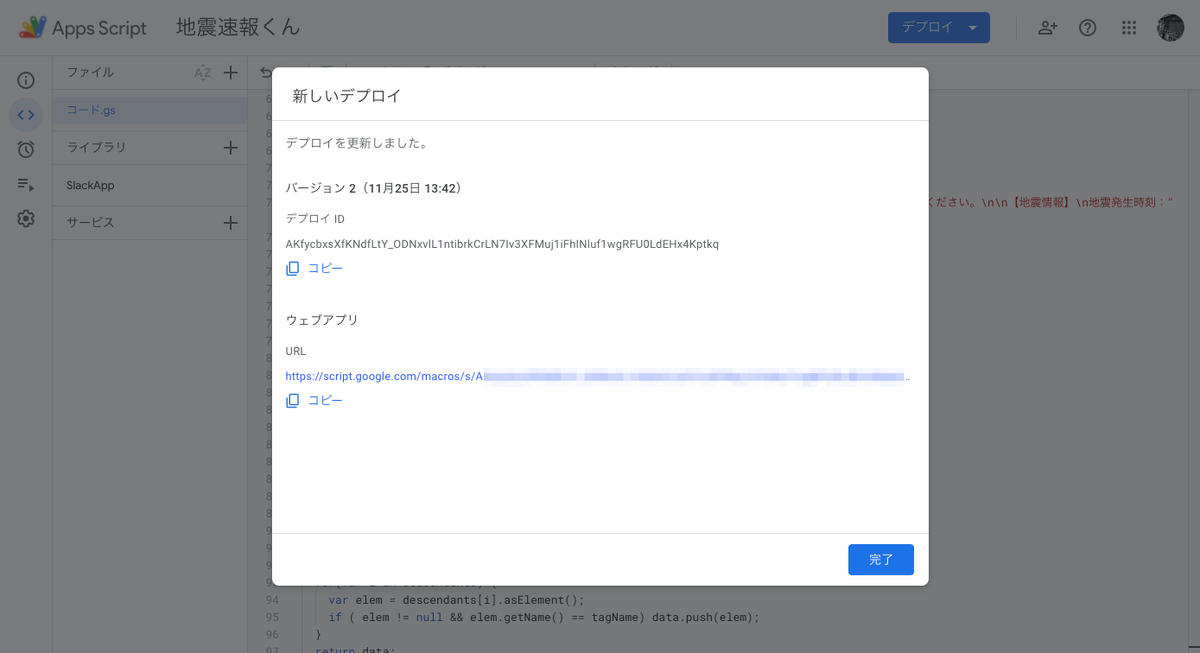Open the Overview info icon in sidebar
Image resolution: width=1200 pixels, height=653 pixels.
tap(26, 80)
